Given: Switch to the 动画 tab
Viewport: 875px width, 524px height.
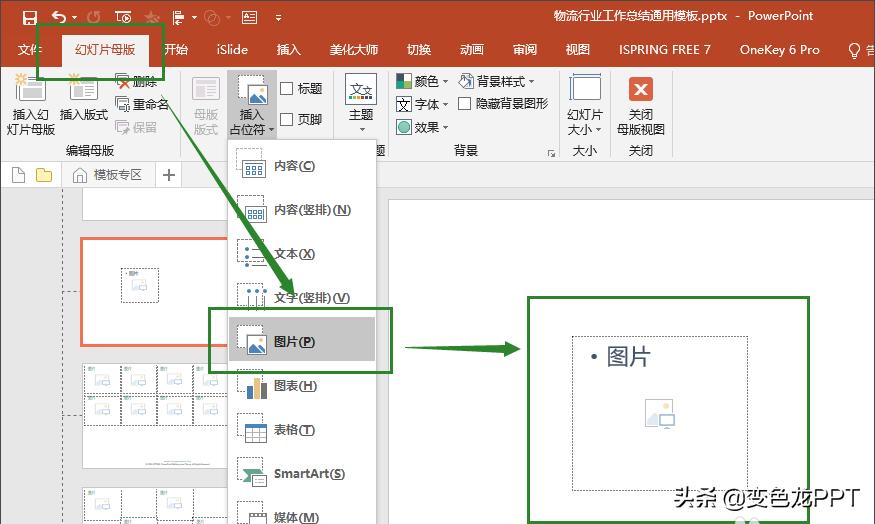Looking at the screenshot, I should [x=472, y=50].
